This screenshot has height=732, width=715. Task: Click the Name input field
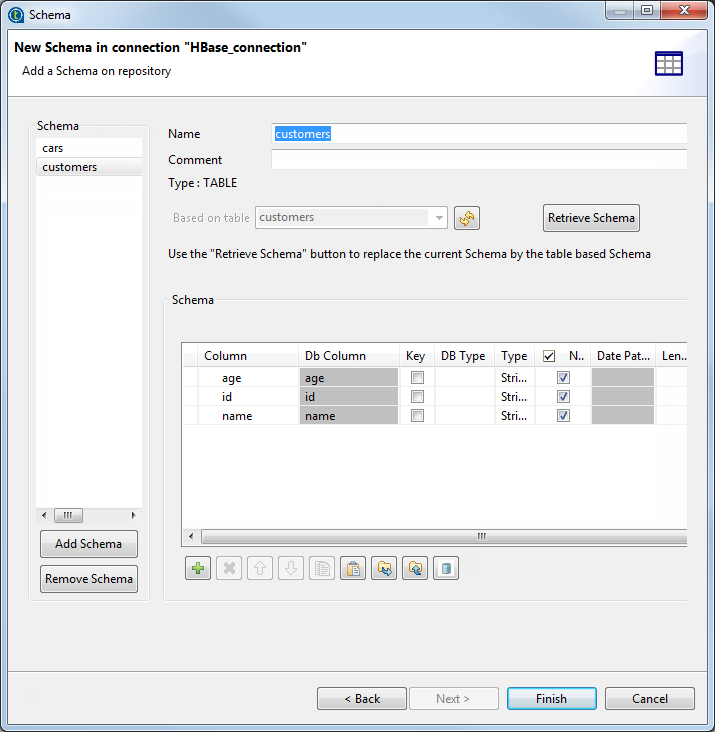tap(479, 134)
